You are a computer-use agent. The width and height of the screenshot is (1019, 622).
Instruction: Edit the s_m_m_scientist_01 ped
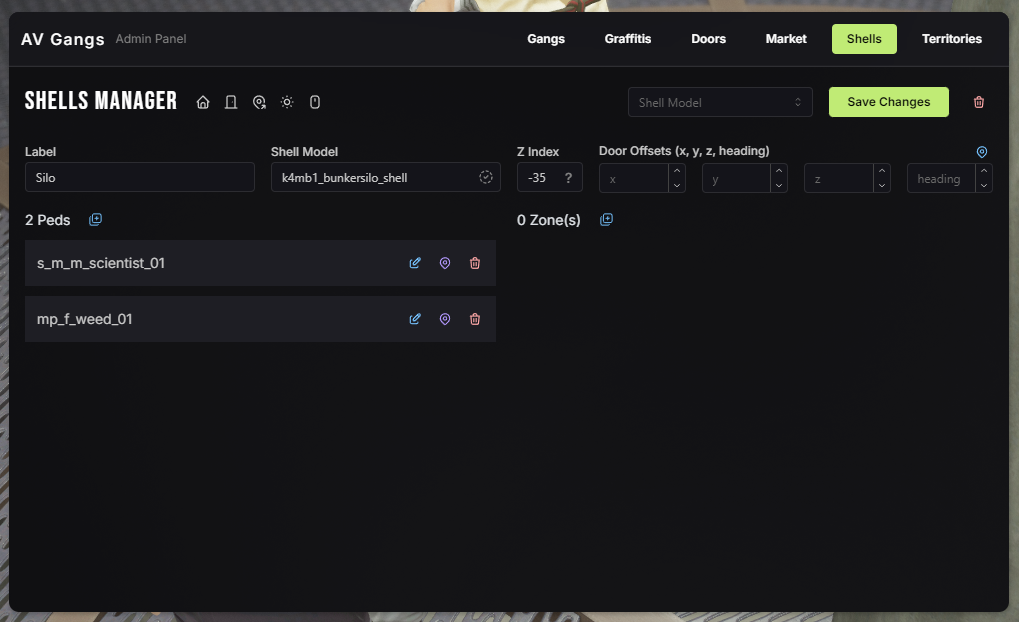pyautogui.click(x=415, y=263)
